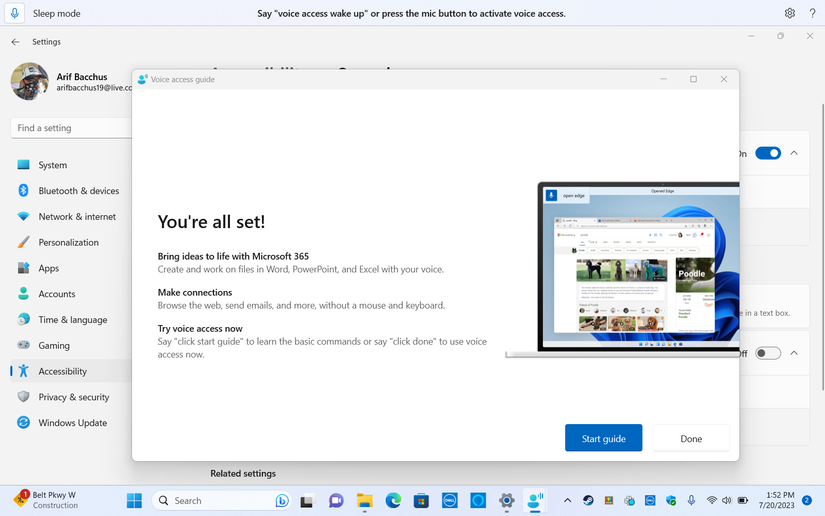The width and height of the screenshot is (825, 516).
Task: Click the taskbar Search box
Action: pos(215,501)
